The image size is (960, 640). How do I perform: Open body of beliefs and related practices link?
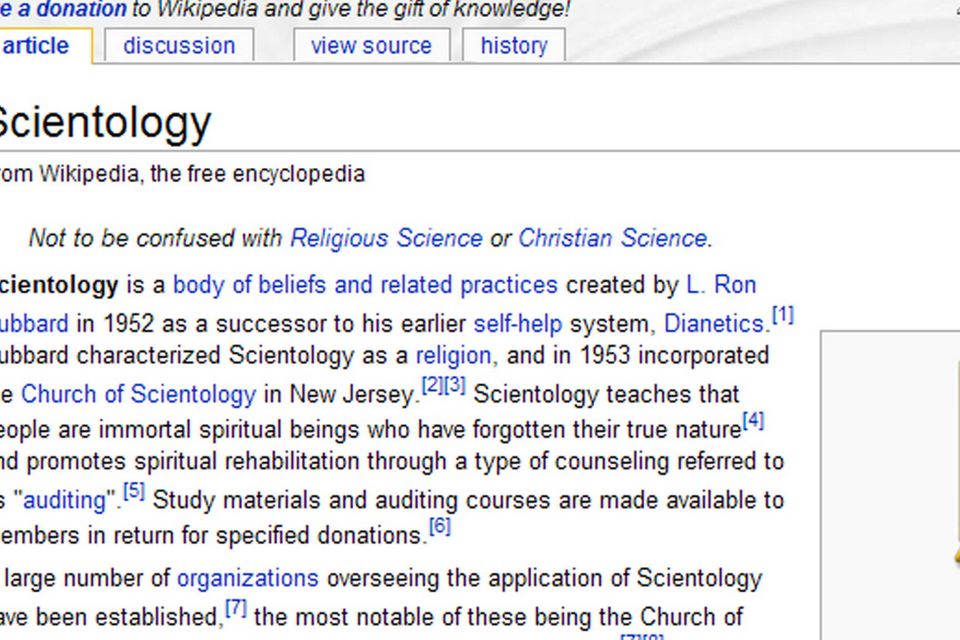click(365, 285)
